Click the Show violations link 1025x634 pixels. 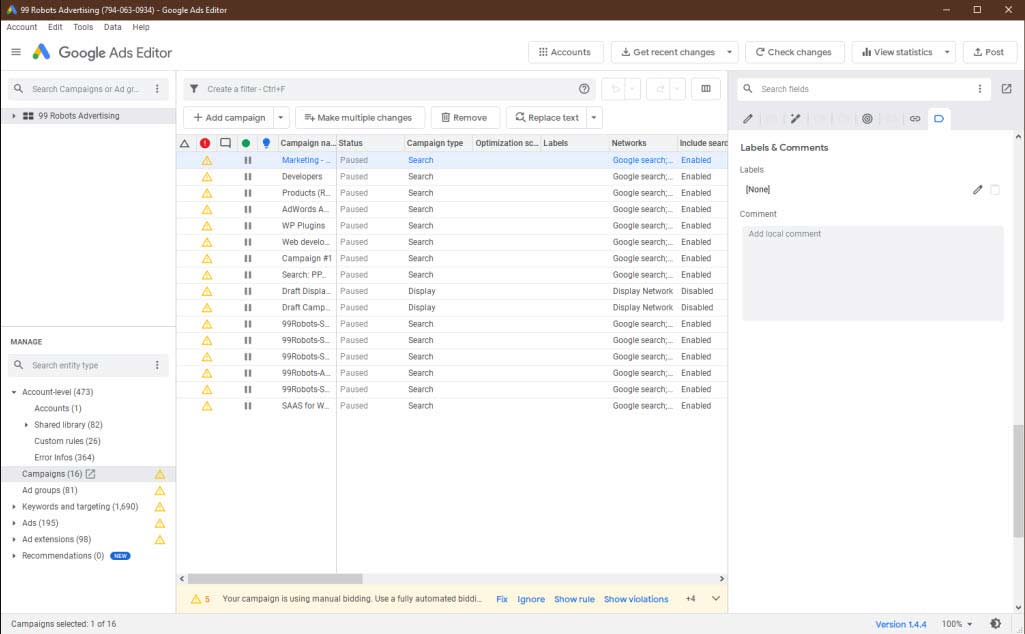click(x=636, y=599)
